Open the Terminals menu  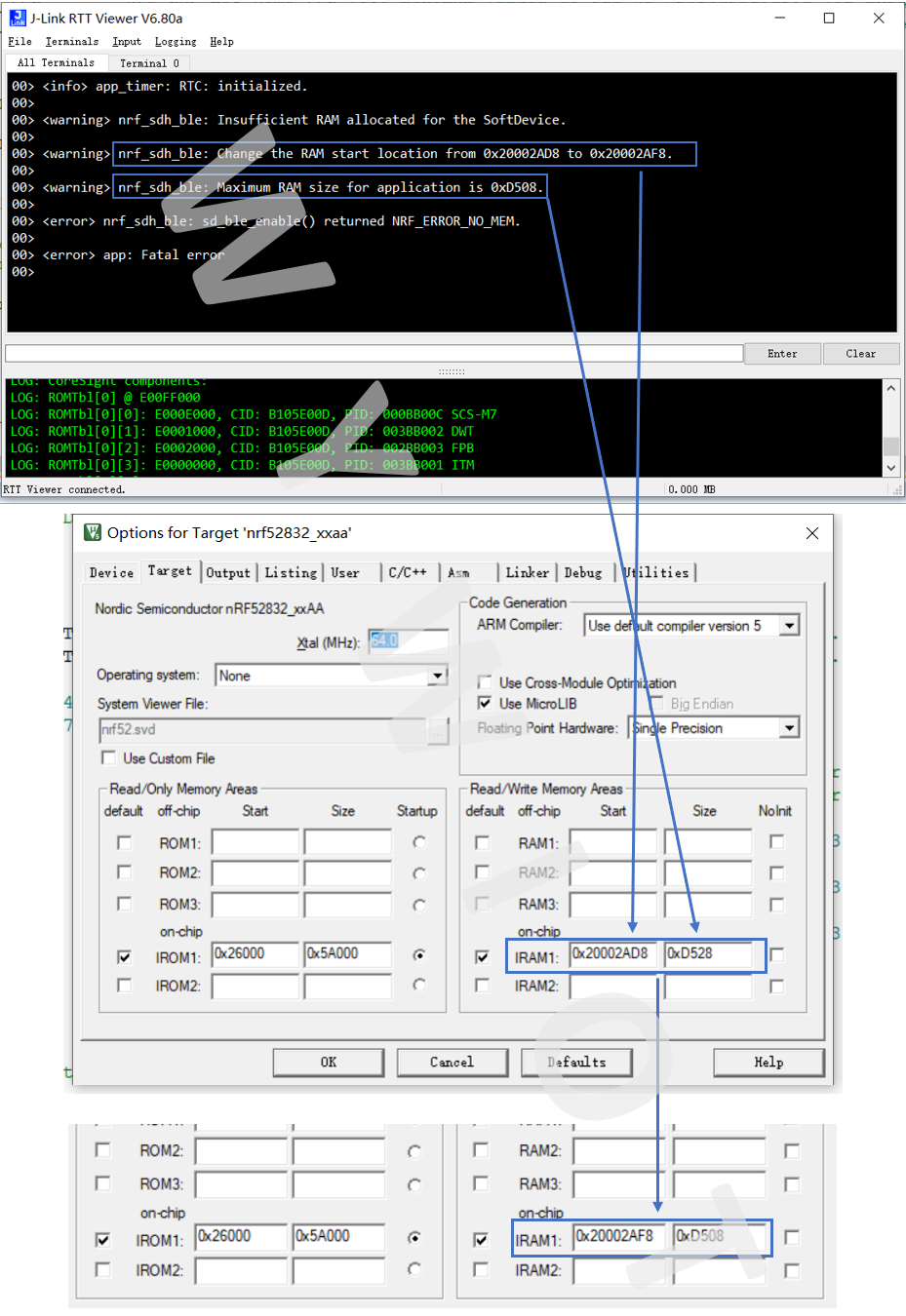72,42
